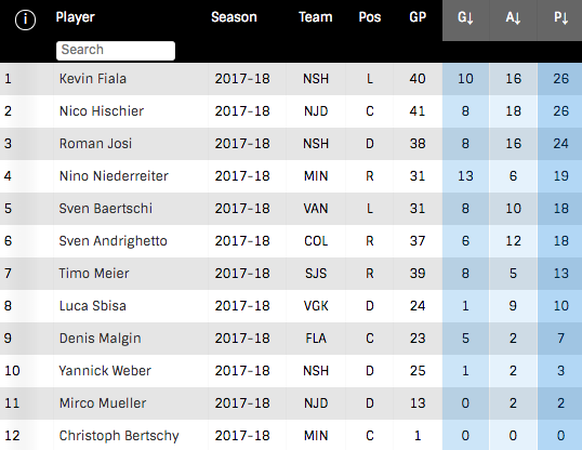This screenshot has height=450, width=582.
Task: Open Kevin Fiala player link
Action: click(x=93, y=79)
